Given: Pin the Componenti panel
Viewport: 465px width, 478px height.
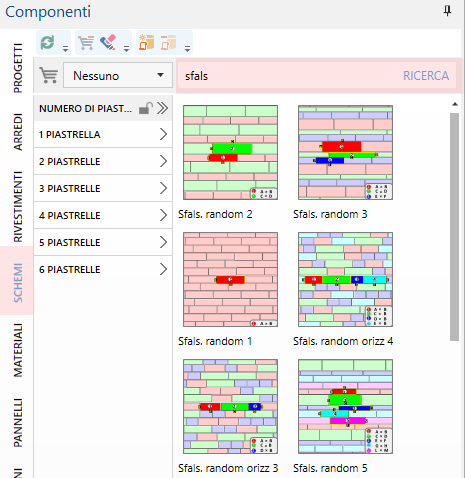Looking at the screenshot, I should [x=447, y=12].
